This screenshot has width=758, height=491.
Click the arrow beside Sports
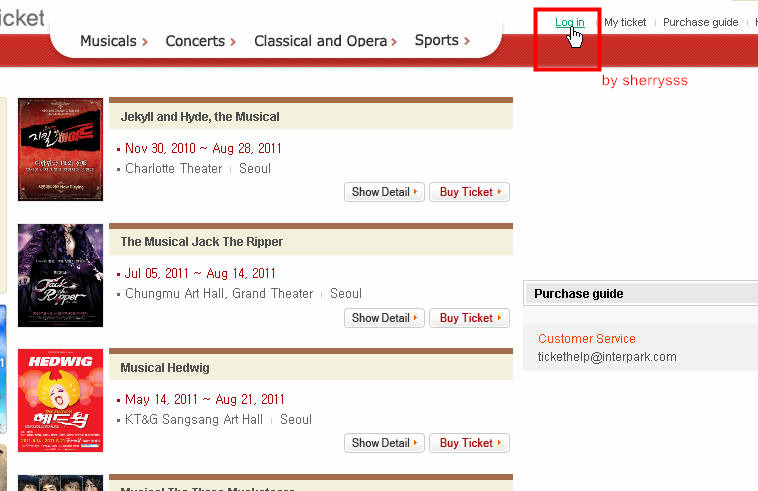467,41
